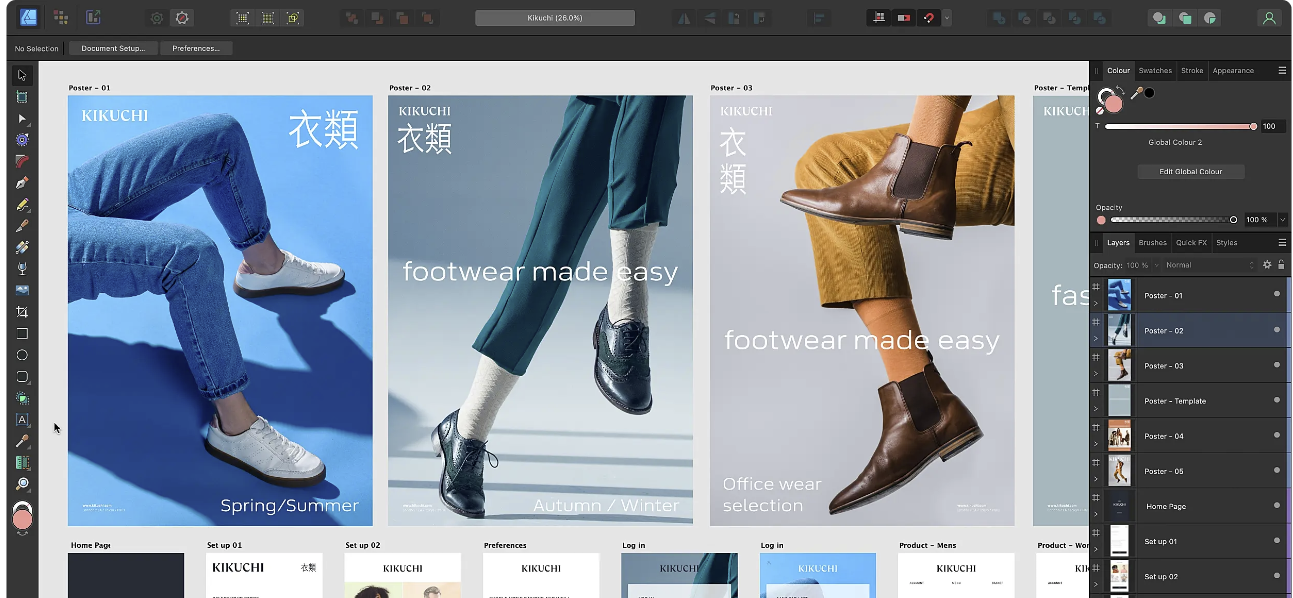This screenshot has height=598, width=1293.
Task: Switch to Export Persona icon
Action: point(93,17)
